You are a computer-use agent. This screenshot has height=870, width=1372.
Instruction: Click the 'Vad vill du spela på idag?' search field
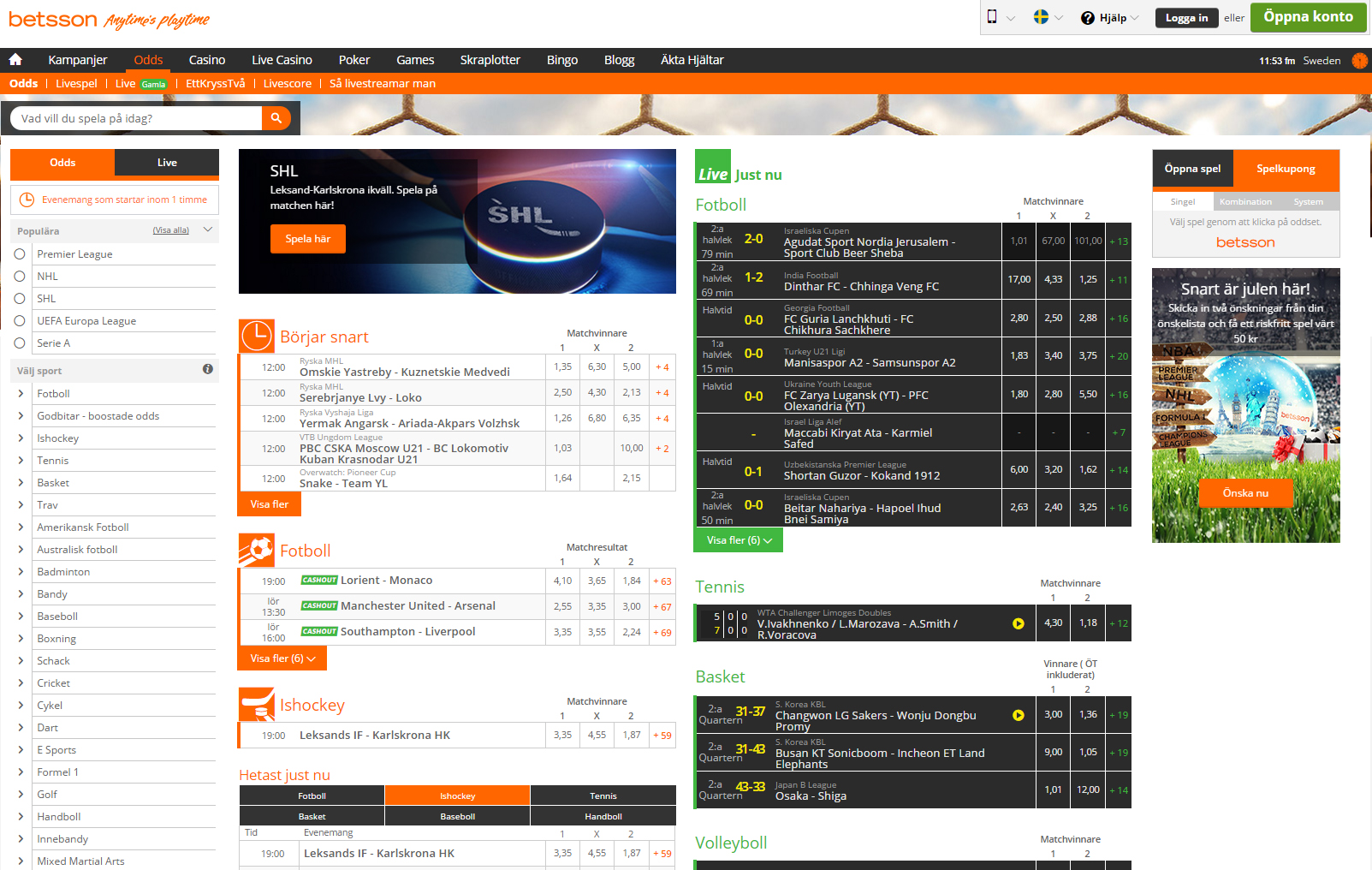(x=137, y=117)
